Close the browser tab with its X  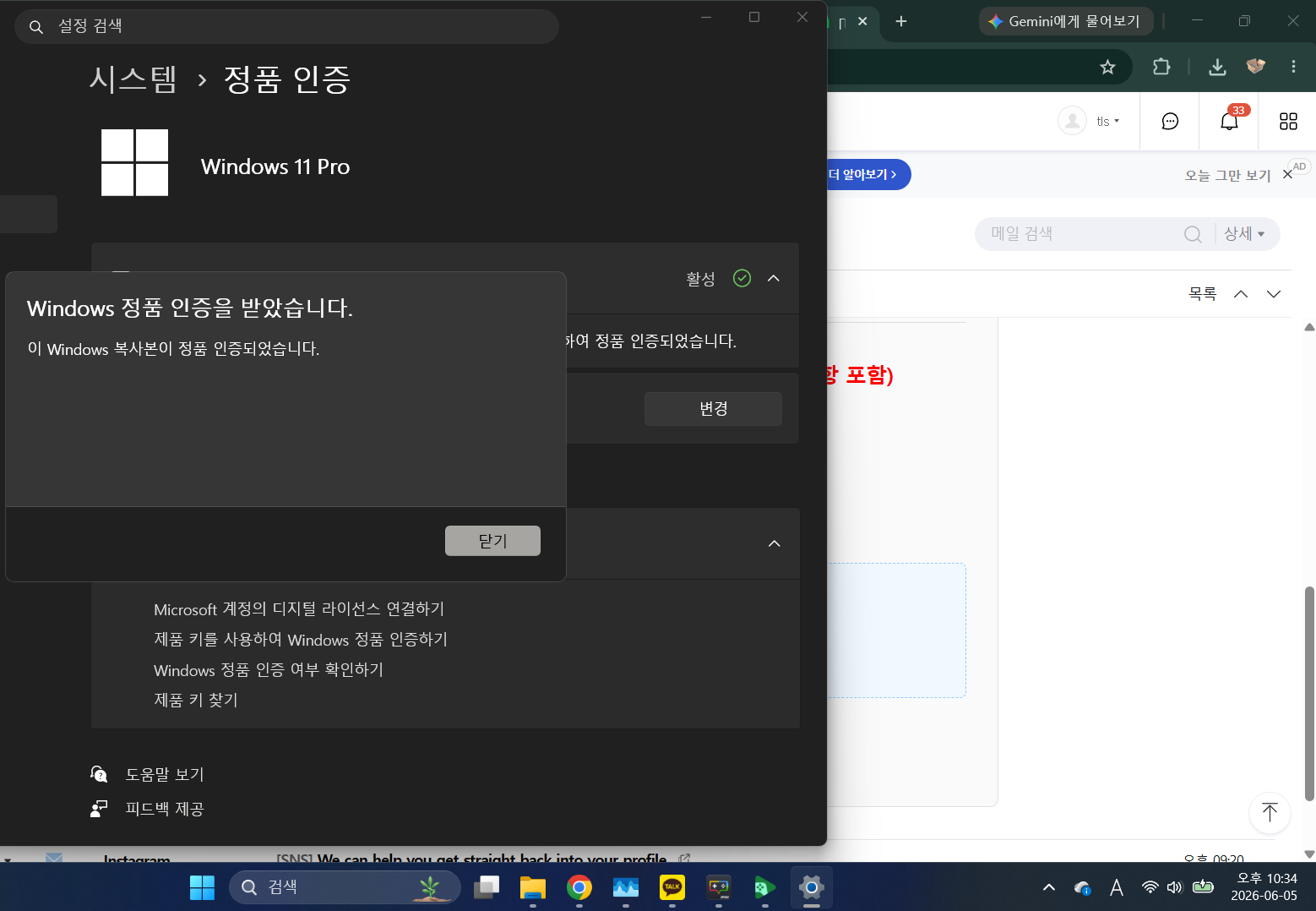tap(862, 21)
